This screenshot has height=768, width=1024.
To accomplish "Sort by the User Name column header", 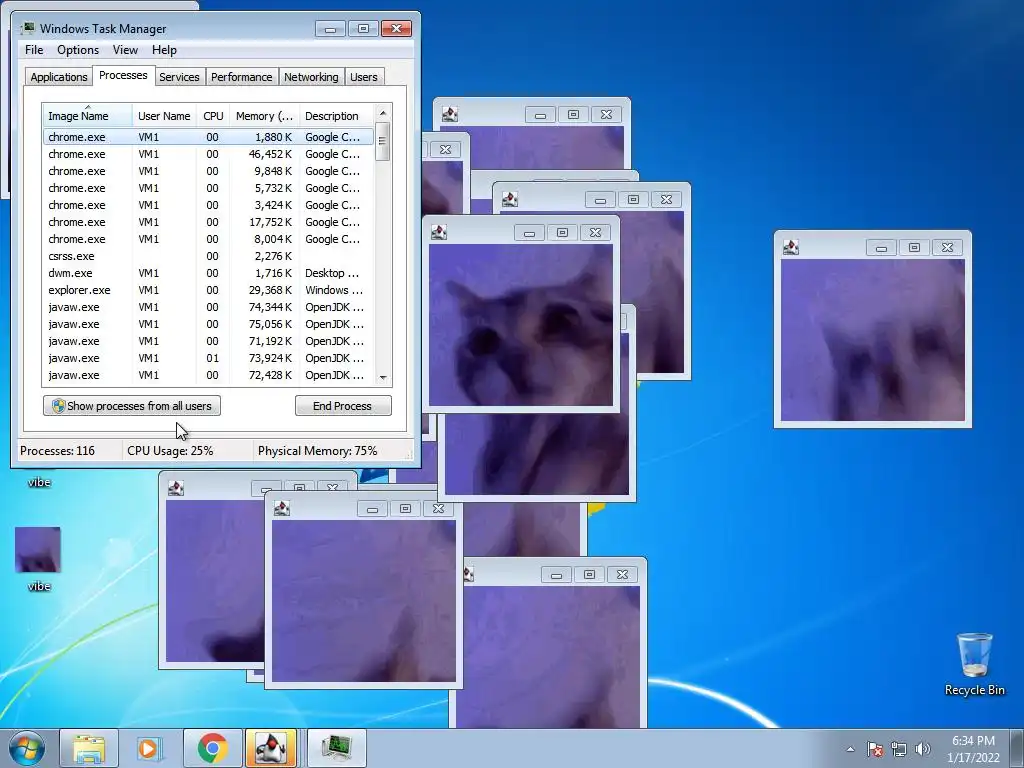I will (x=164, y=116).
